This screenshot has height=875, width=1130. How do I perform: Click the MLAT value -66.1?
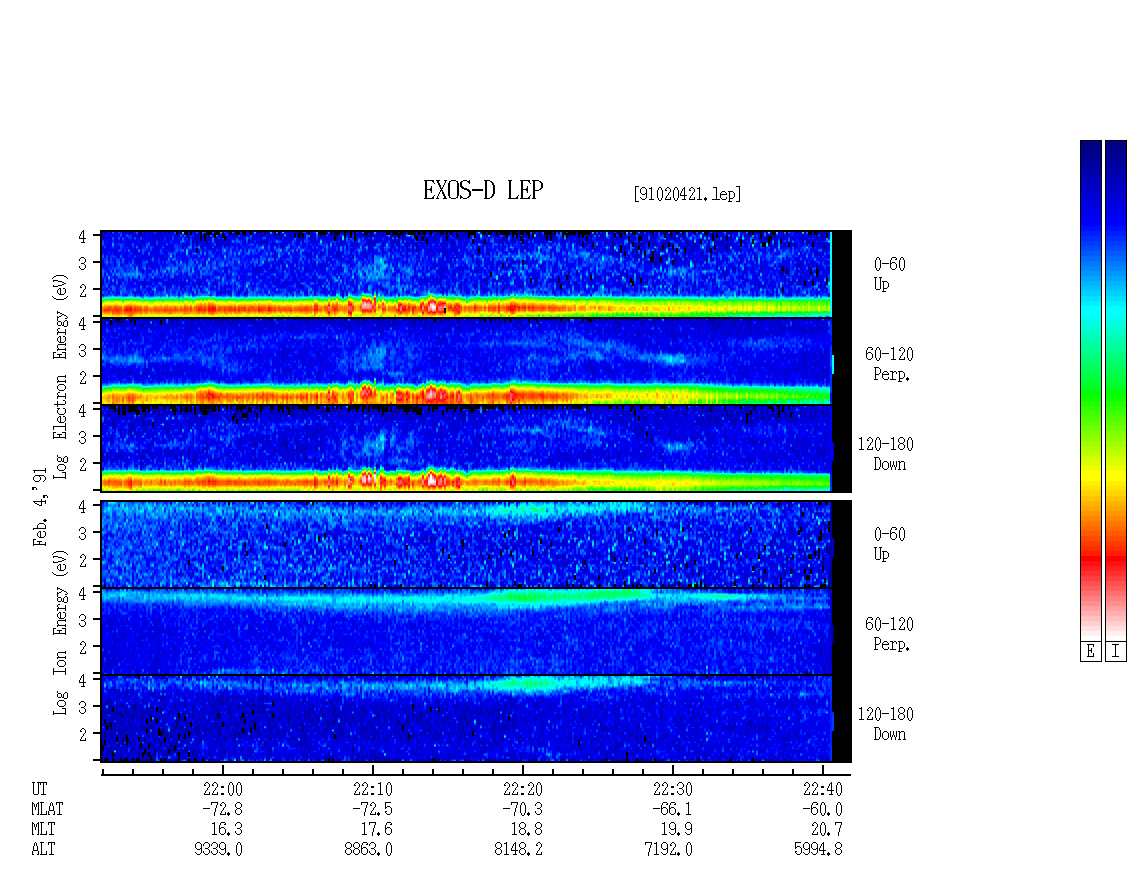pos(672,809)
